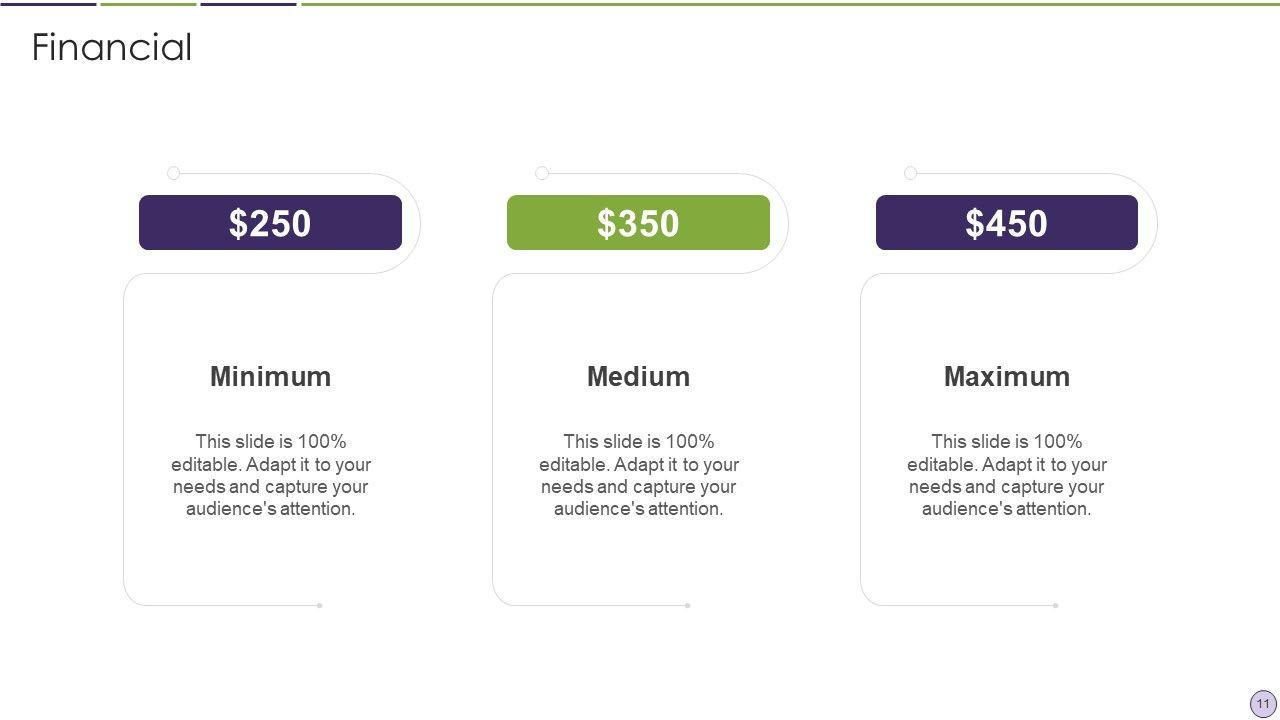Select the Maximum heading text
Screen dimensions: 1280x720
(1006, 376)
